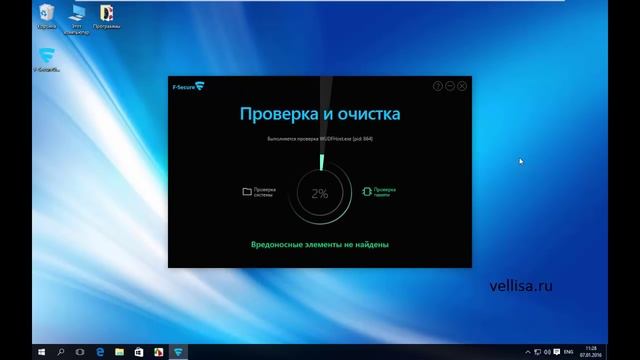Click the memory scan chip icon
The height and width of the screenshot is (360, 640).
(367, 191)
